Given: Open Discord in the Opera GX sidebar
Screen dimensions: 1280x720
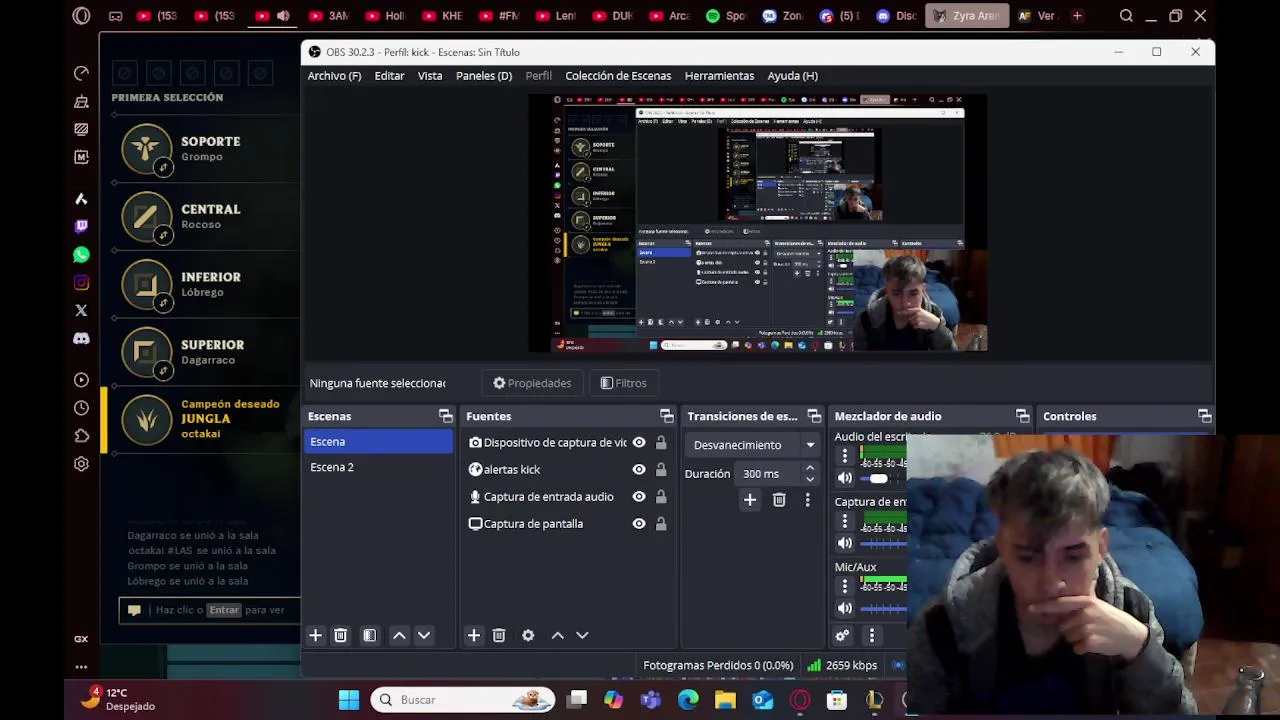Looking at the screenshot, I should click(81, 338).
